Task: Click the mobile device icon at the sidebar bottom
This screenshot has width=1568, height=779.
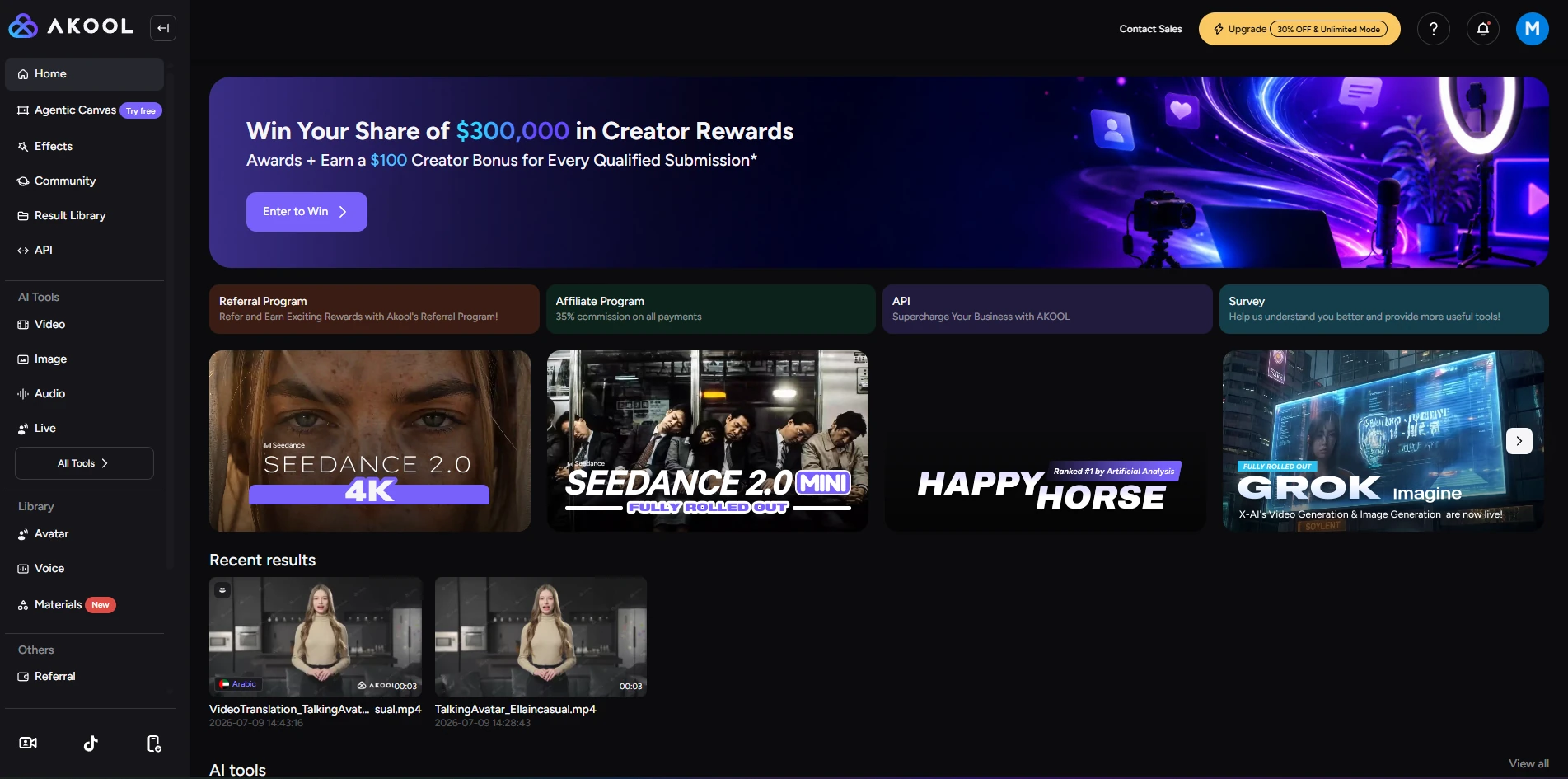Action: pyautogui.click(x=154, y=744)
